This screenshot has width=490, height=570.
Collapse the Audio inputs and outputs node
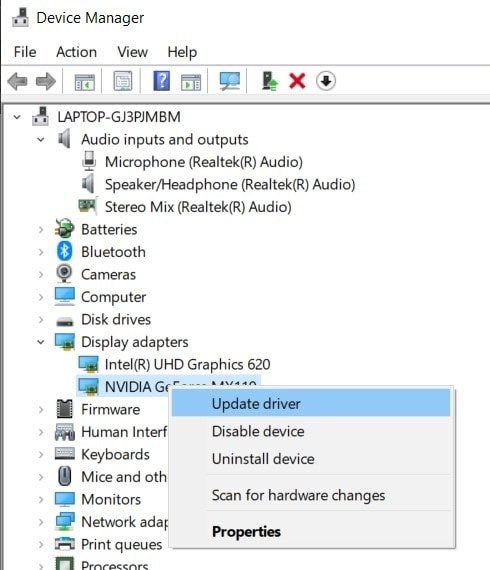41,140
